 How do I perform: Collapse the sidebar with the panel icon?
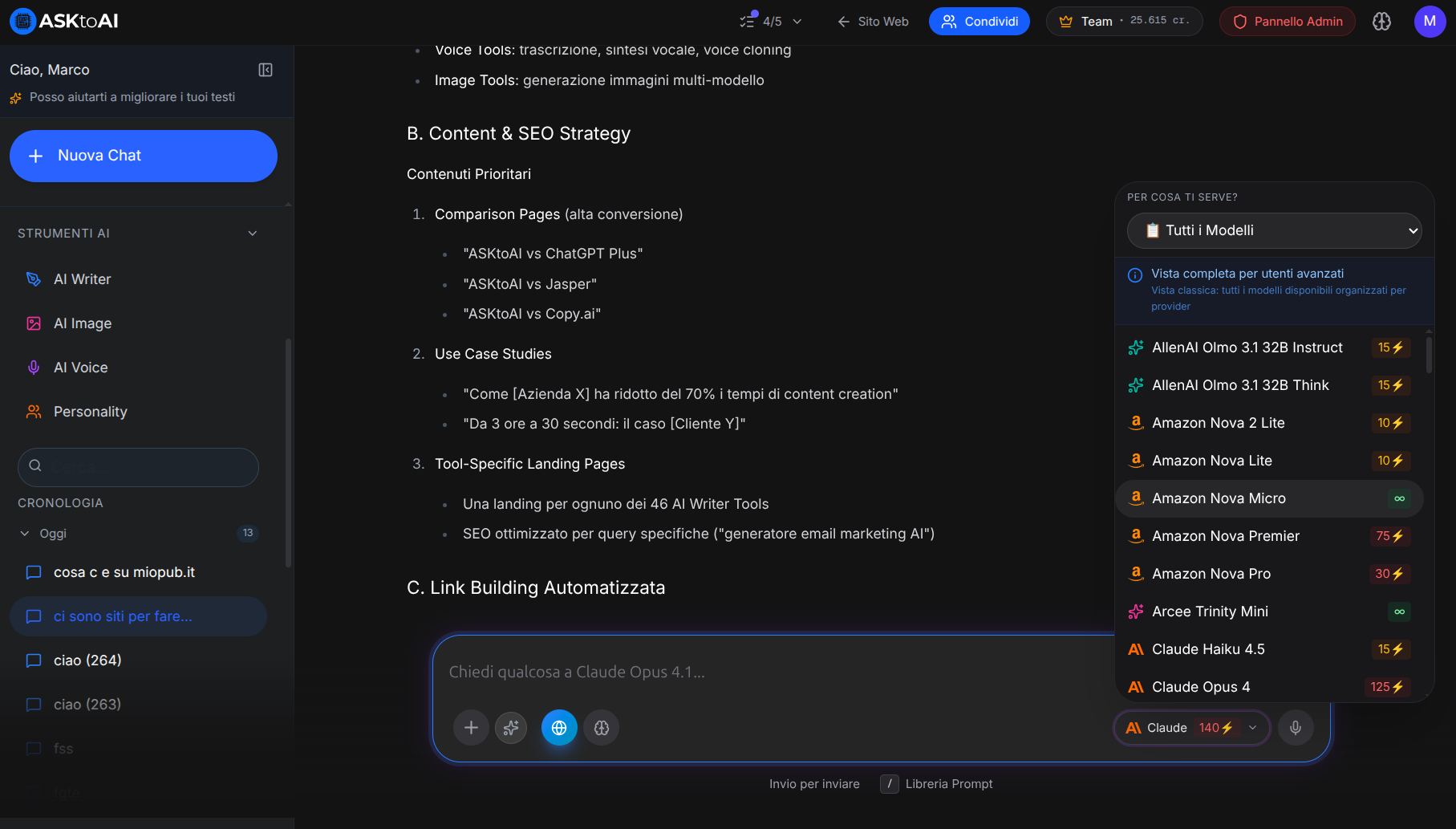266,70
